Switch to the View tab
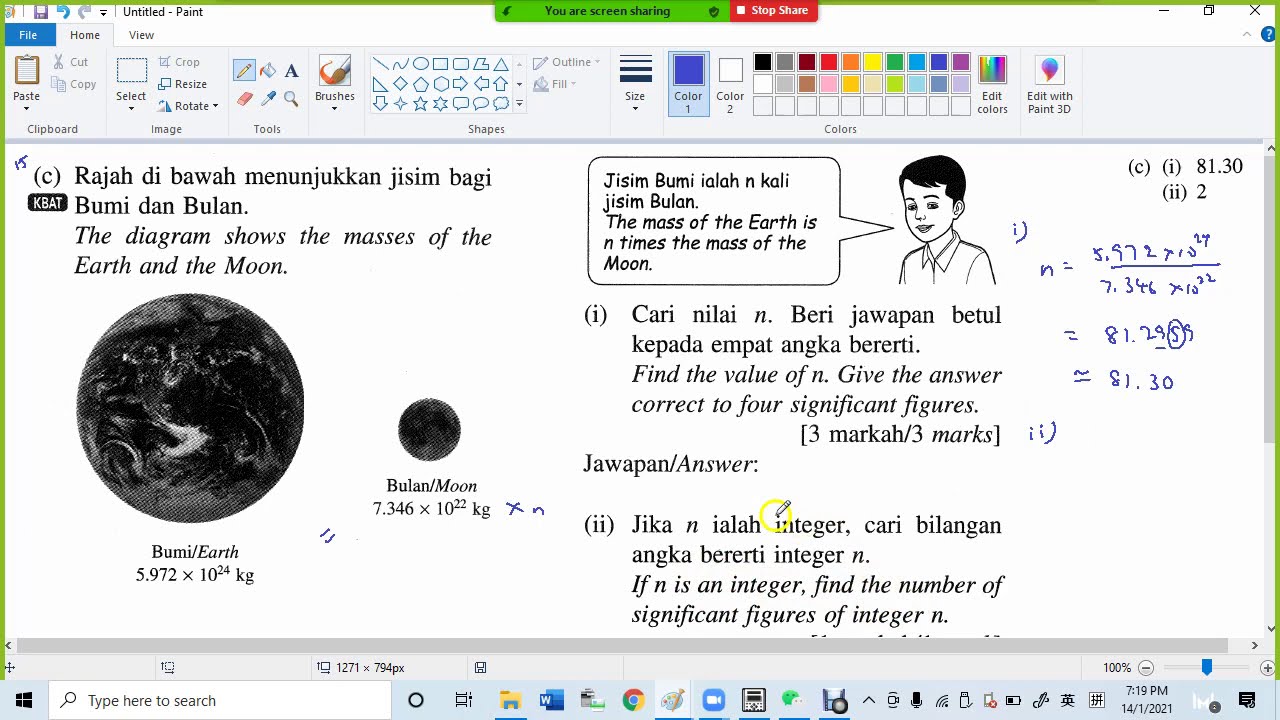 point(141,35)
